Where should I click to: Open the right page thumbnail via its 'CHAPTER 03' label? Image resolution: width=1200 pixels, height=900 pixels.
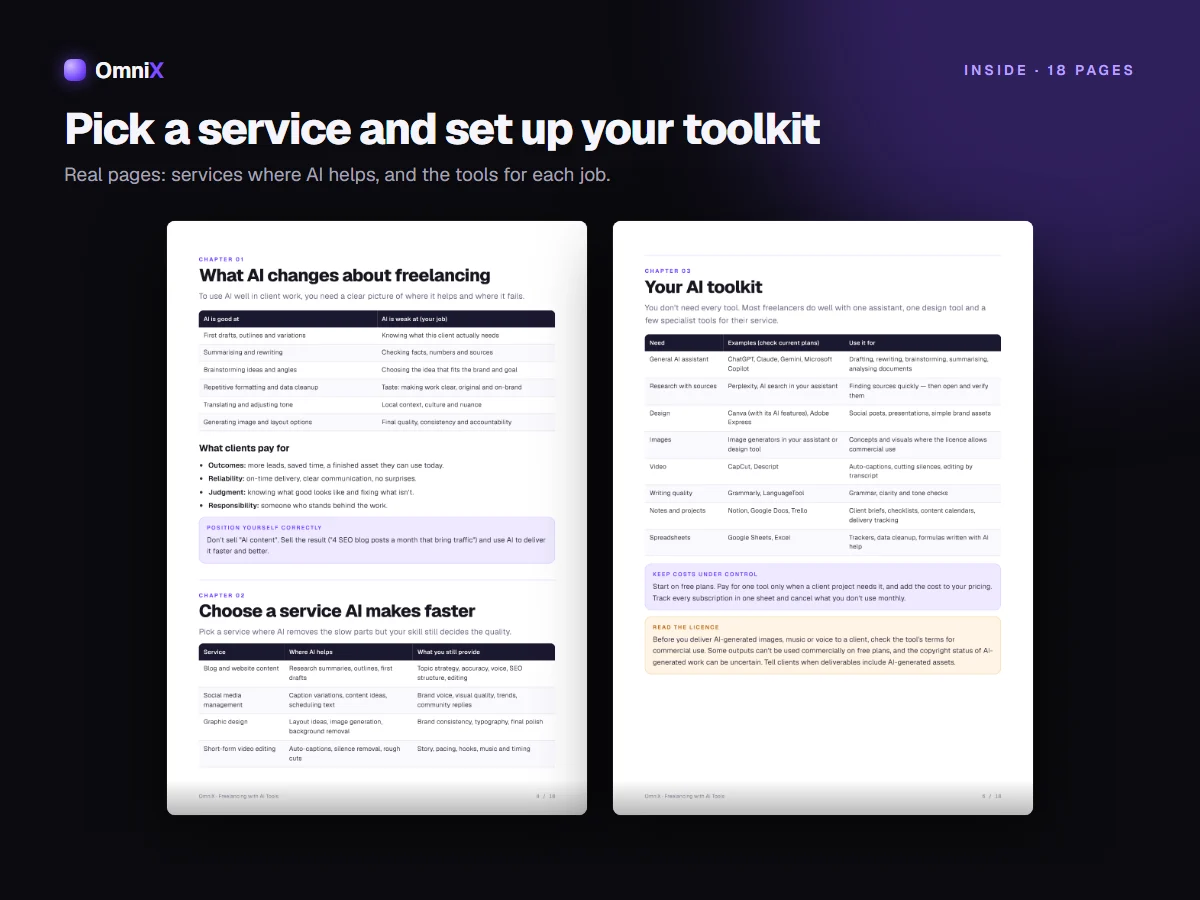tap(668, 271)
